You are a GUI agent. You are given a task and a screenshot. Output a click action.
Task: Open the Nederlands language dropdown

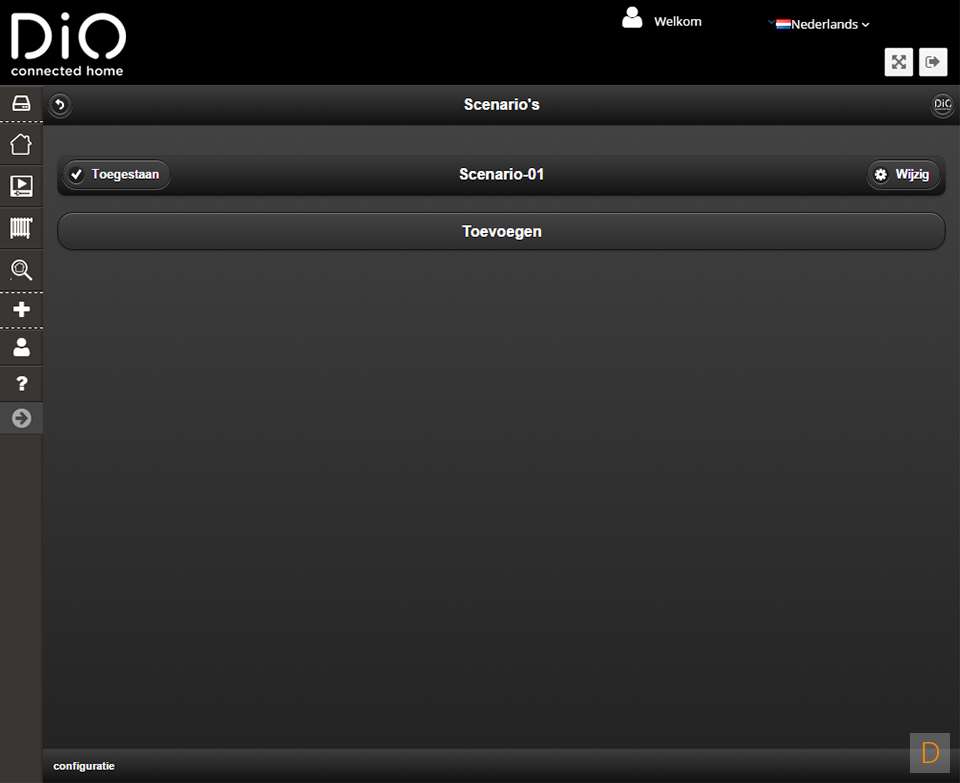pos(820,24)
